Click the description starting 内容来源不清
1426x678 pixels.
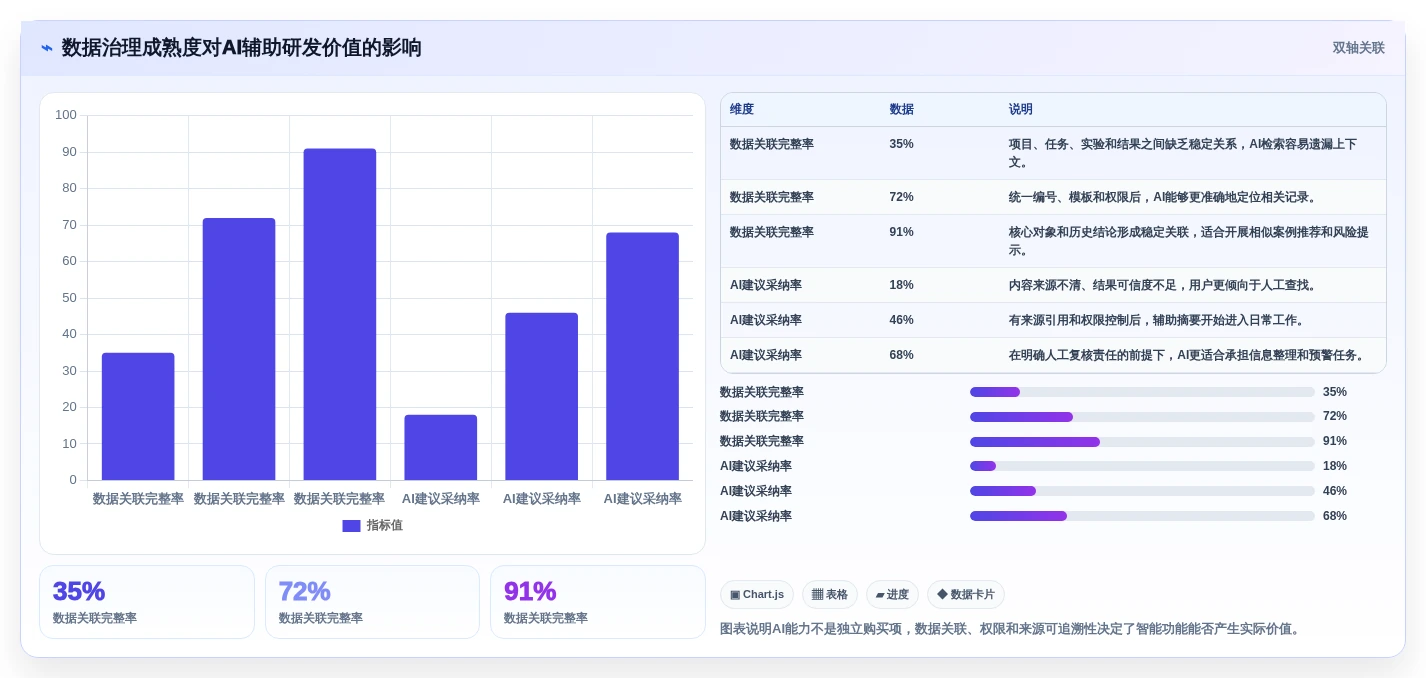click(x=1164, y=285)
